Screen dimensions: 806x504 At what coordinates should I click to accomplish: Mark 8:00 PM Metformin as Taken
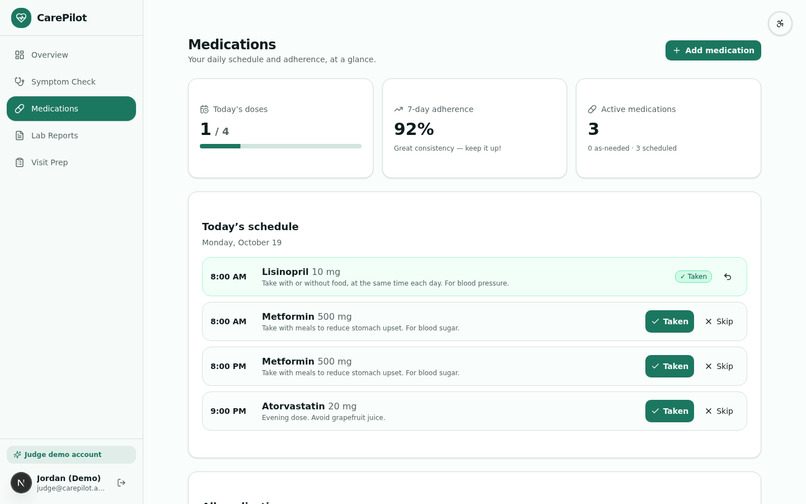(x=669, y=366)
